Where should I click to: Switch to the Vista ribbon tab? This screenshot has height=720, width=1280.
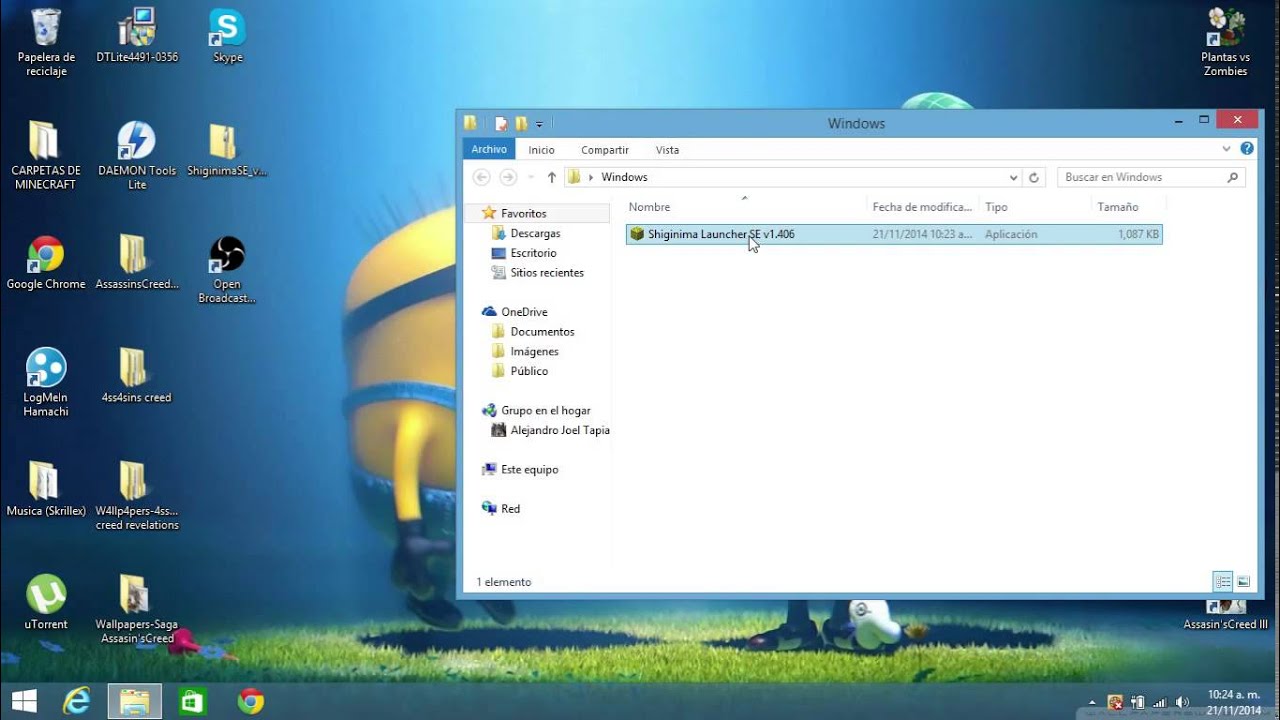[667, 150]
